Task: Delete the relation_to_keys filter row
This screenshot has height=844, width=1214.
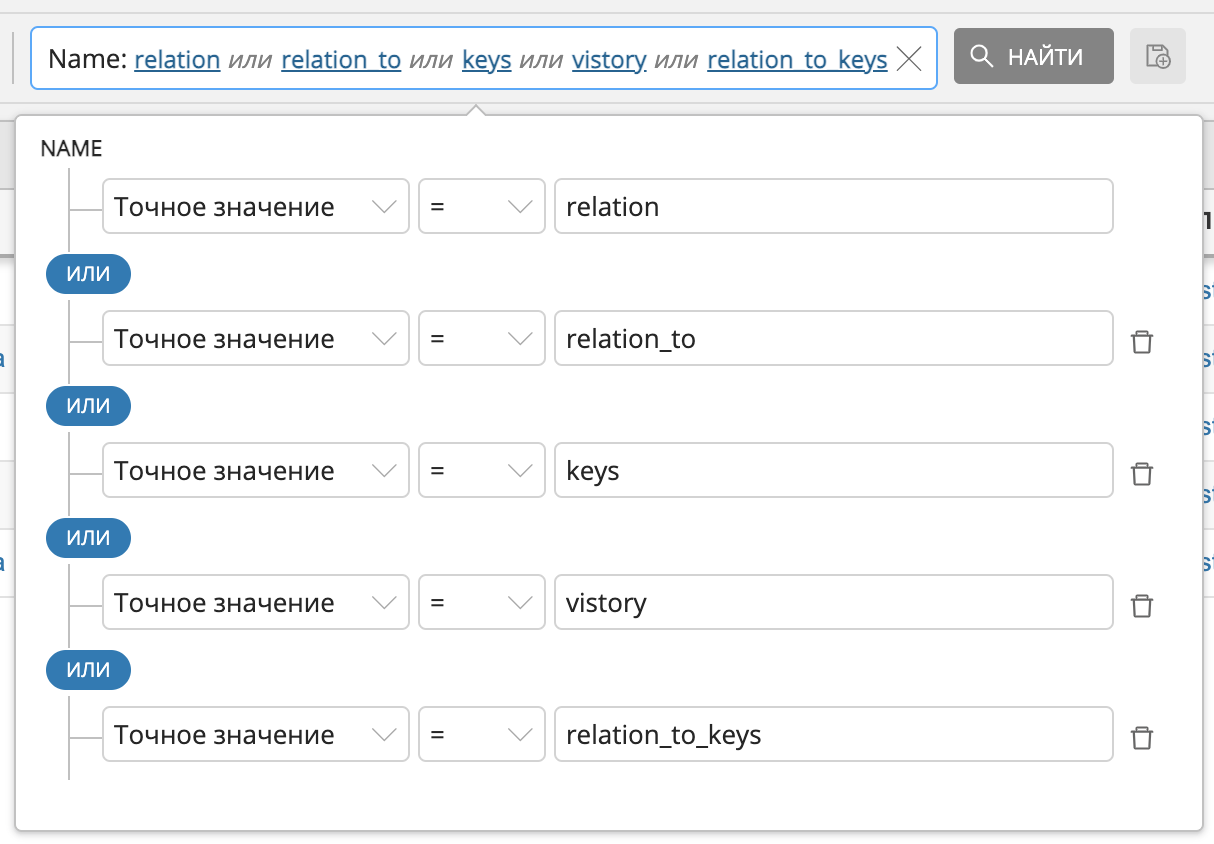Action: pos(1141,737)
